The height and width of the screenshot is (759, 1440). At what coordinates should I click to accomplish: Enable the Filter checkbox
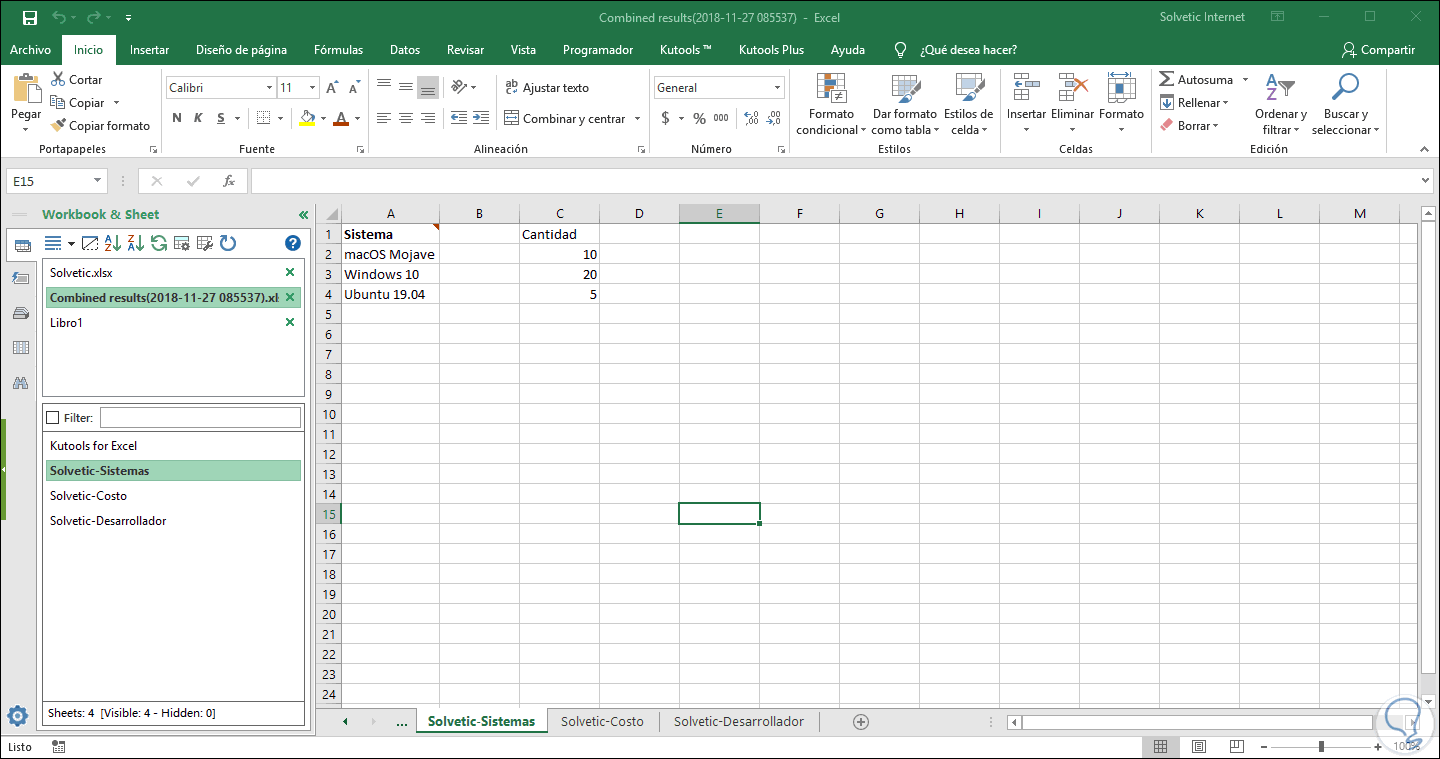coord(53,418)
